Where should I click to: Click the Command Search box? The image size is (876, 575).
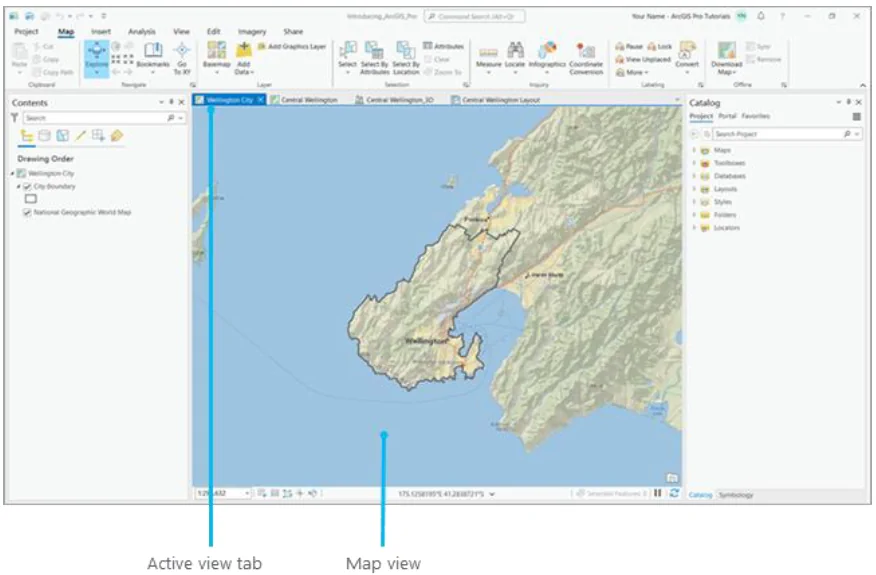(474, 16)
